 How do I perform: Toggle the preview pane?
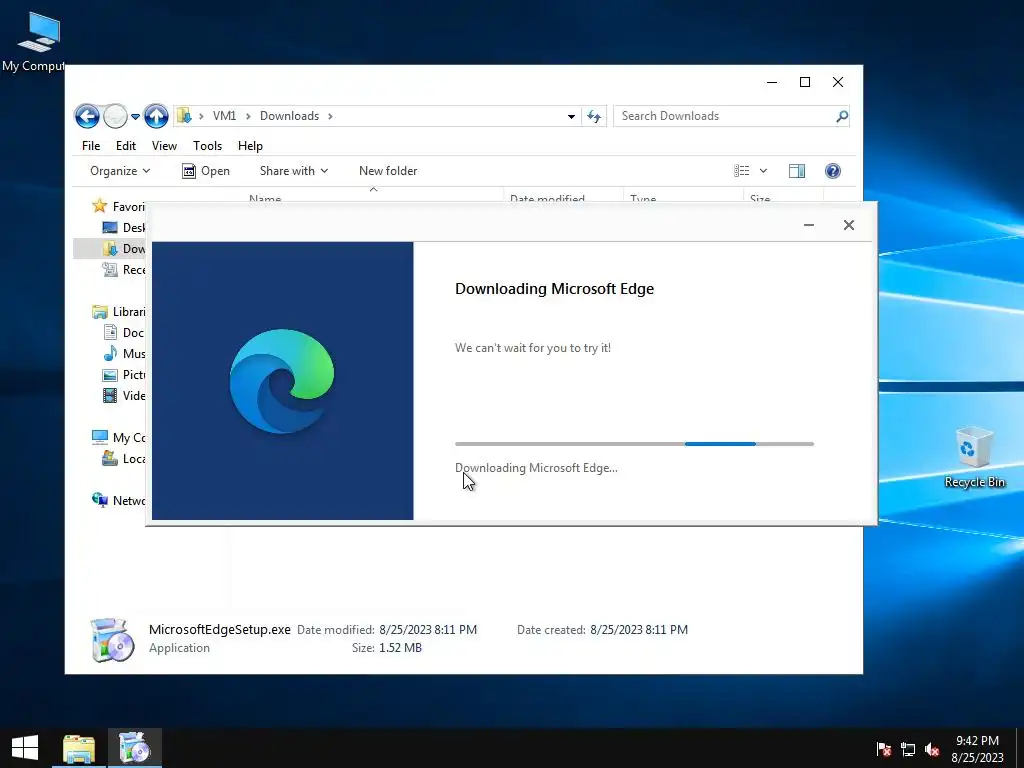[797, 170]
